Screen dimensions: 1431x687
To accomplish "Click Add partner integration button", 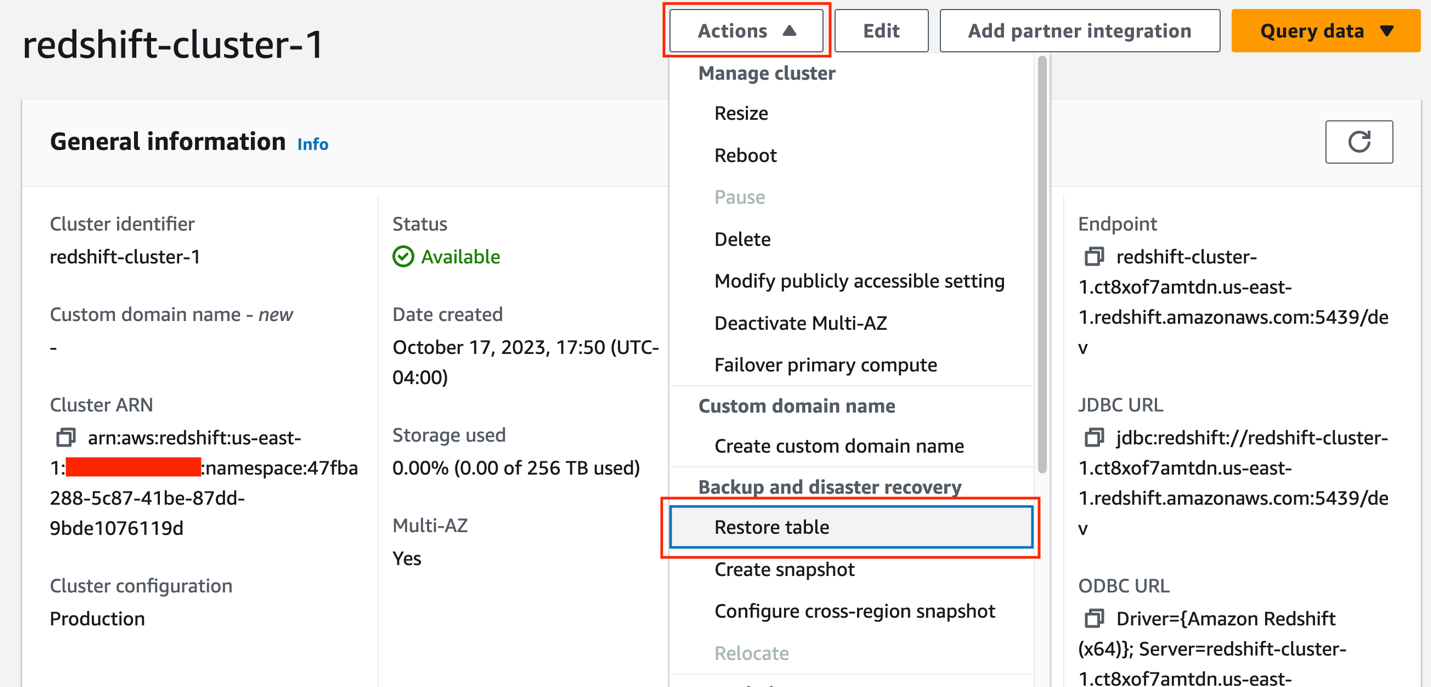I will click(1079, 31).
